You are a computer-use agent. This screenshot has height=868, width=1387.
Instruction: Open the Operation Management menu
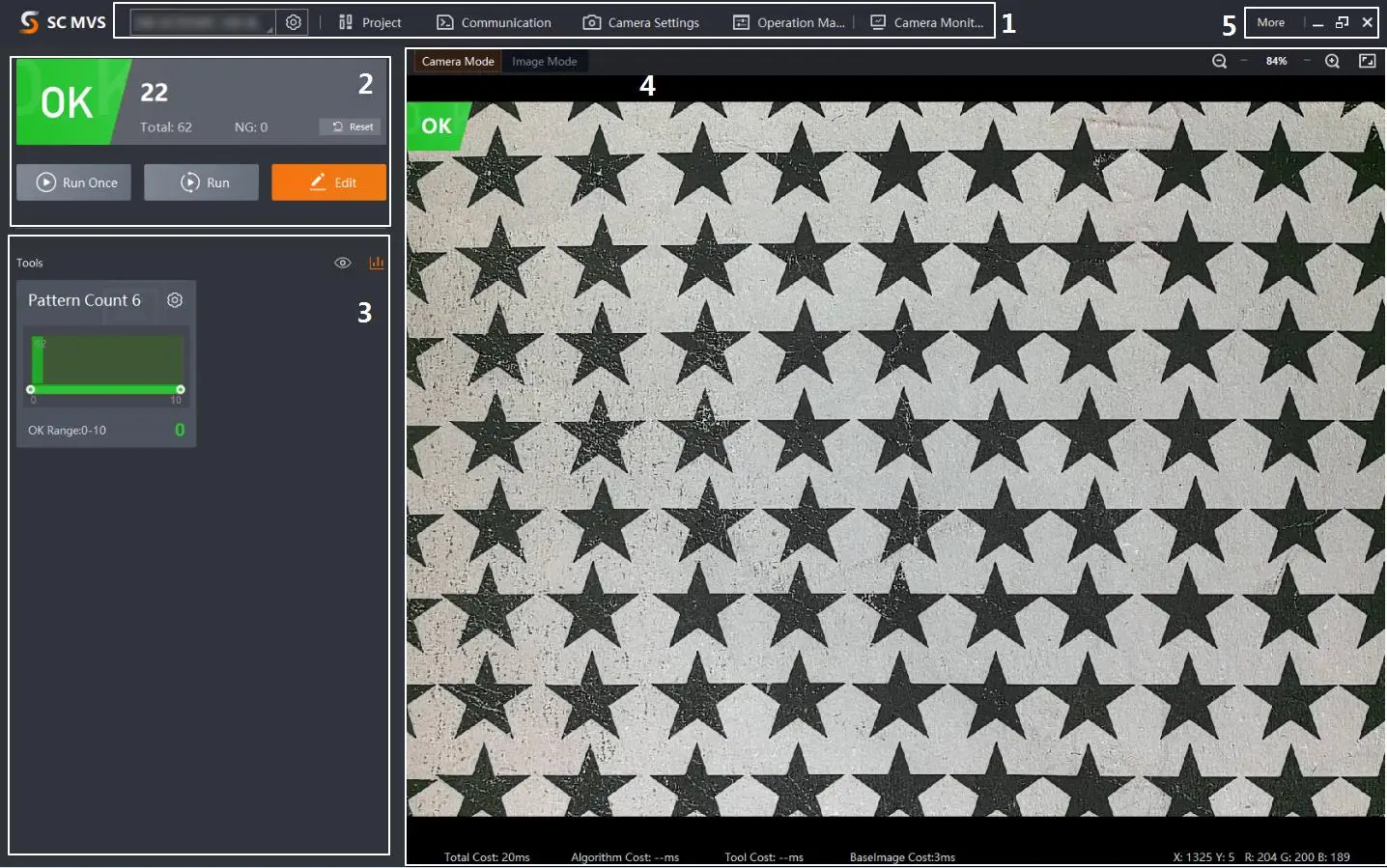coord(789,22)
